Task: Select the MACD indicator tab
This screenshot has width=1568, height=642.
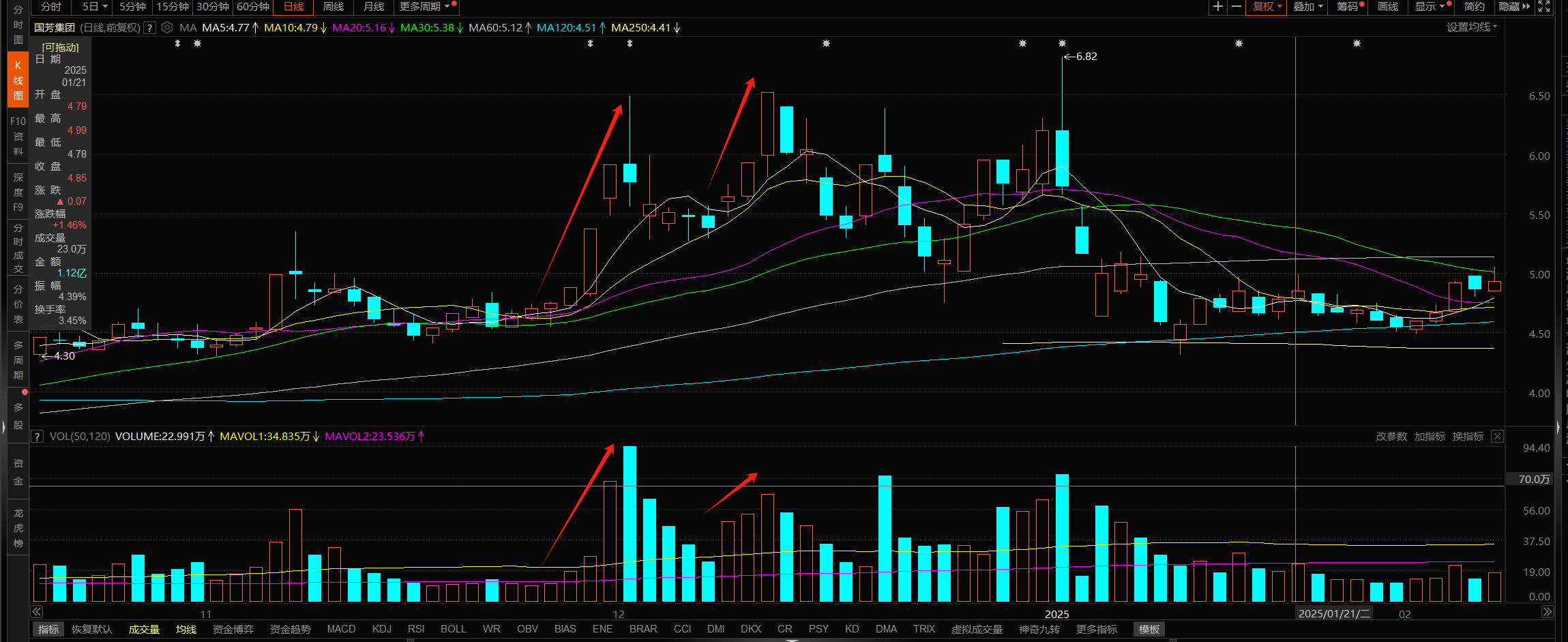Action: click(x=341, y=629)
